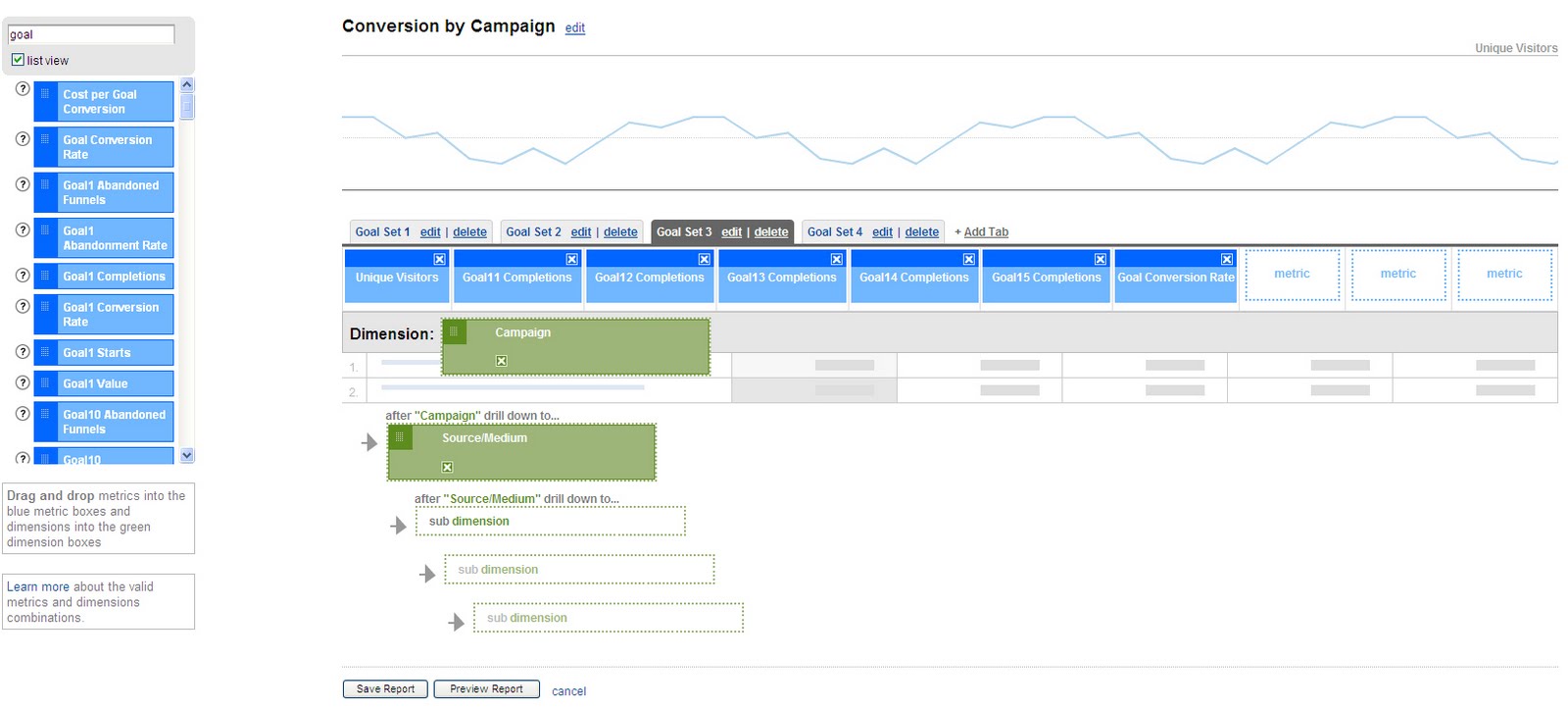The image size is (1568, 709).
Task: Show help for Goal1 Value metric
Action: click(x=23, y=382)
